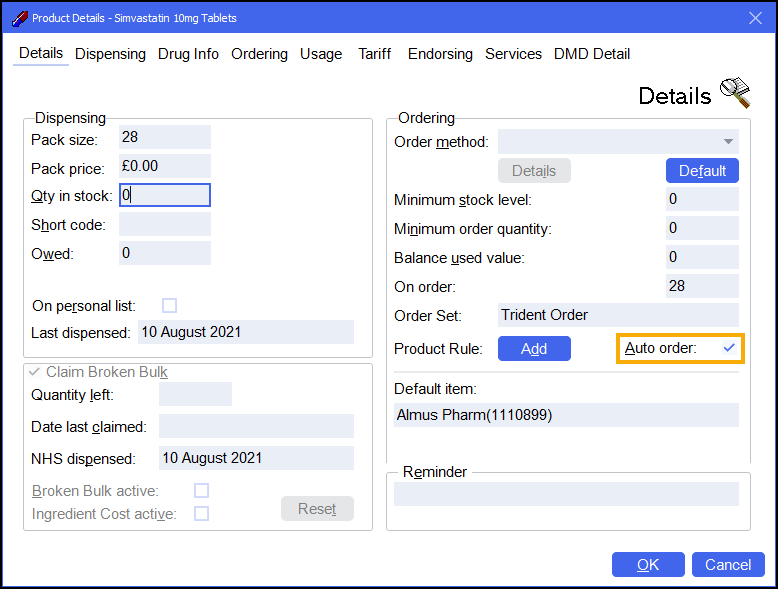Select the DMD Detail tab
Viewport: 778px width, 589px height.
(592, 54)
